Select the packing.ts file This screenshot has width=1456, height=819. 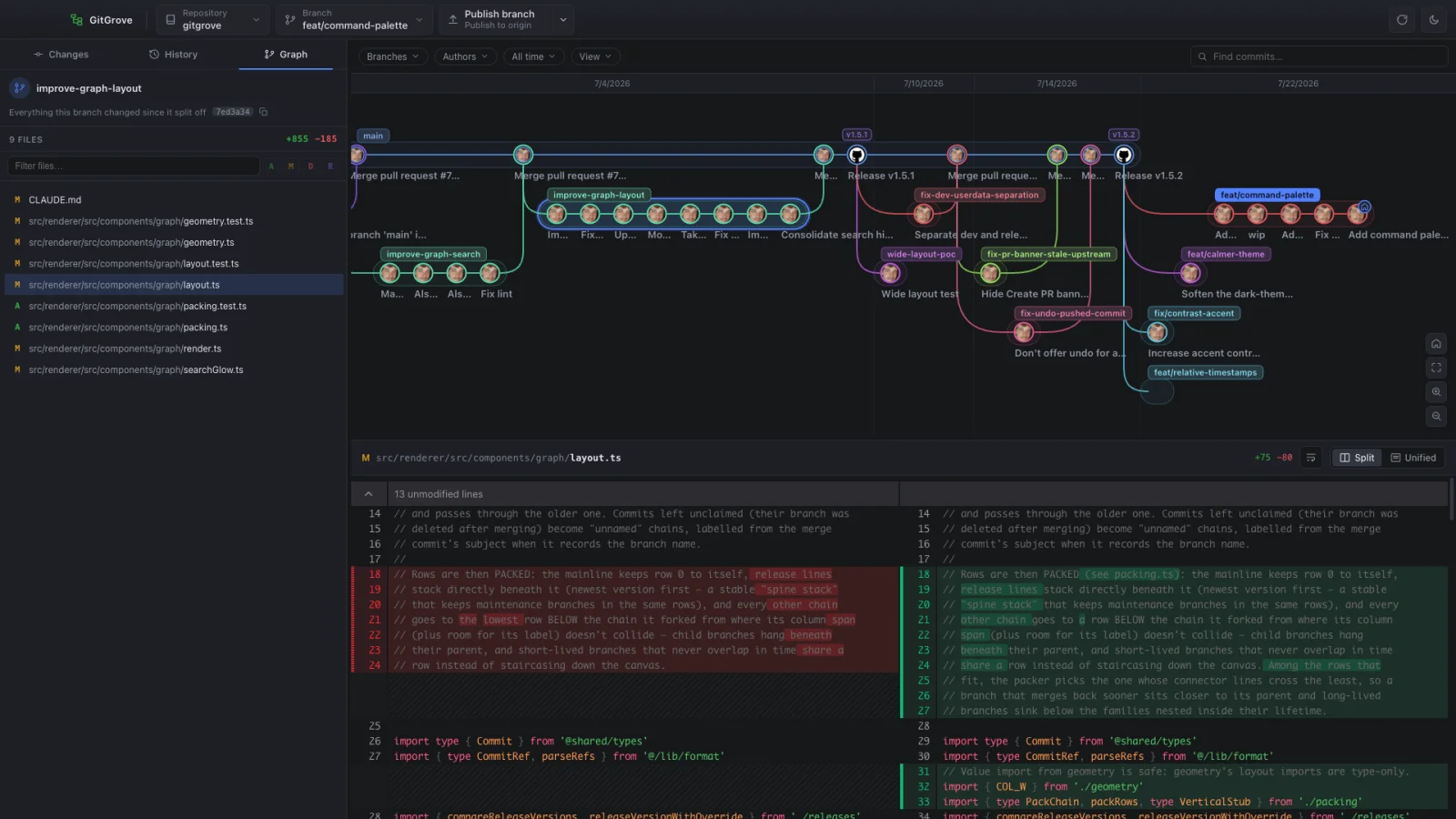point(173,328)
